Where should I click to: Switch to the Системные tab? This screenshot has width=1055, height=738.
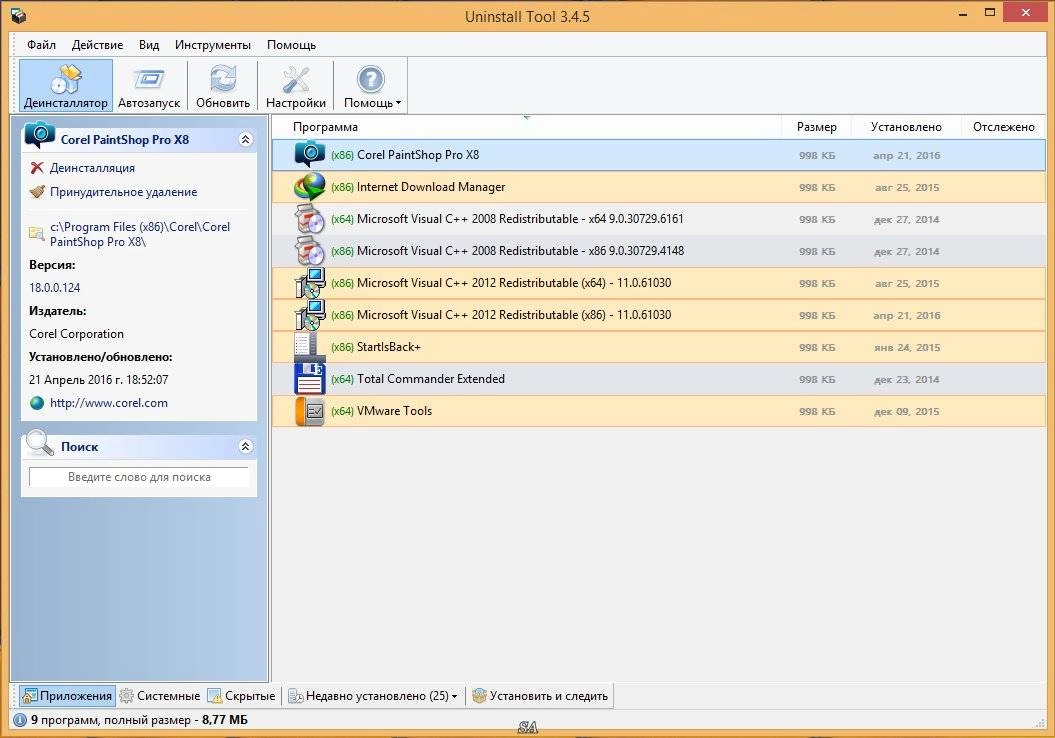click(160, 696)
